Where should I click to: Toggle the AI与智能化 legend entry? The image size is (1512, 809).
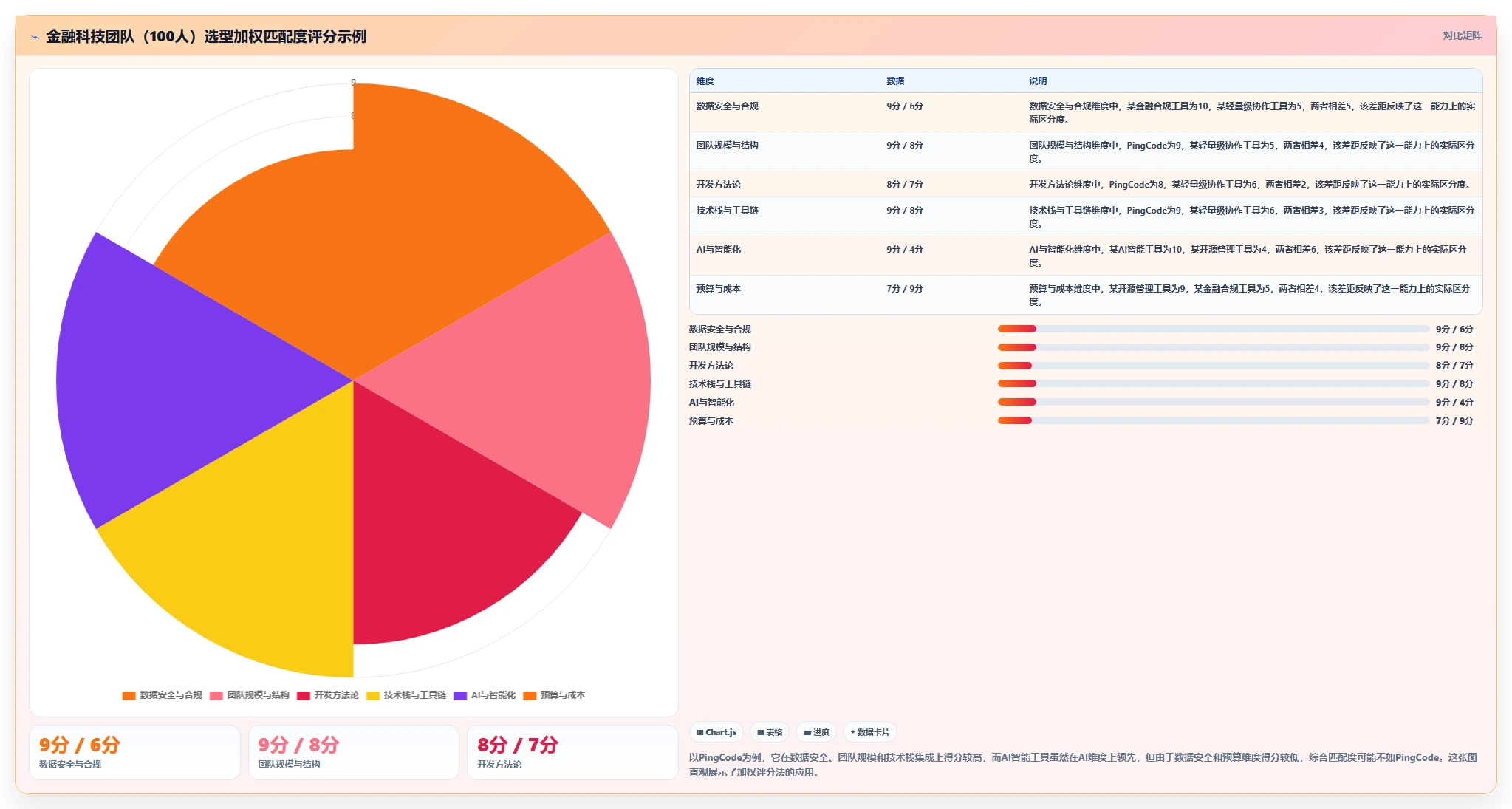[x=485, y=695]
